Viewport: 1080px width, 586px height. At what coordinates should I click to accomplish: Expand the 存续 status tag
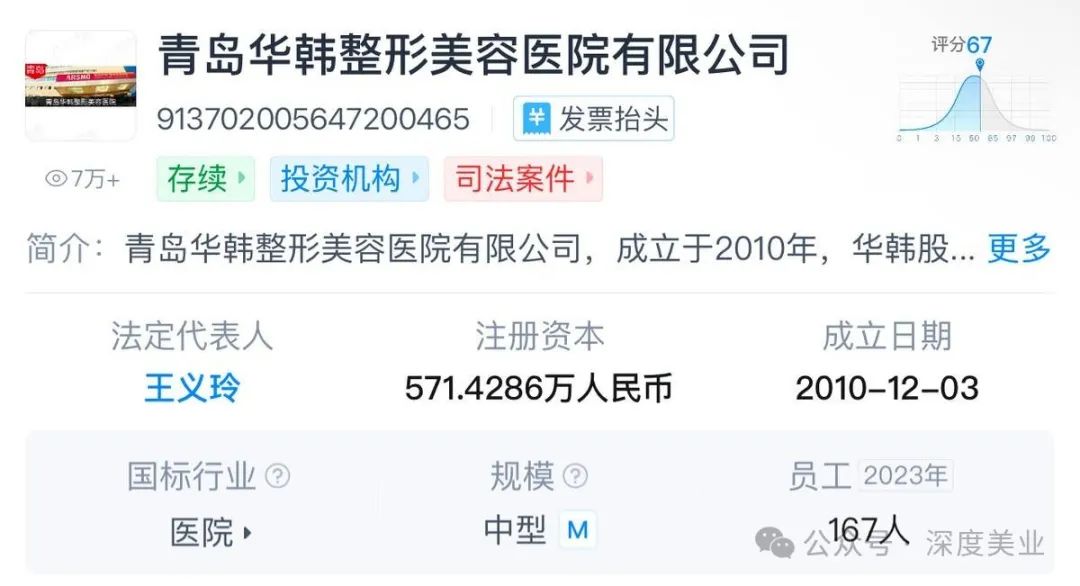pos(205,179)
